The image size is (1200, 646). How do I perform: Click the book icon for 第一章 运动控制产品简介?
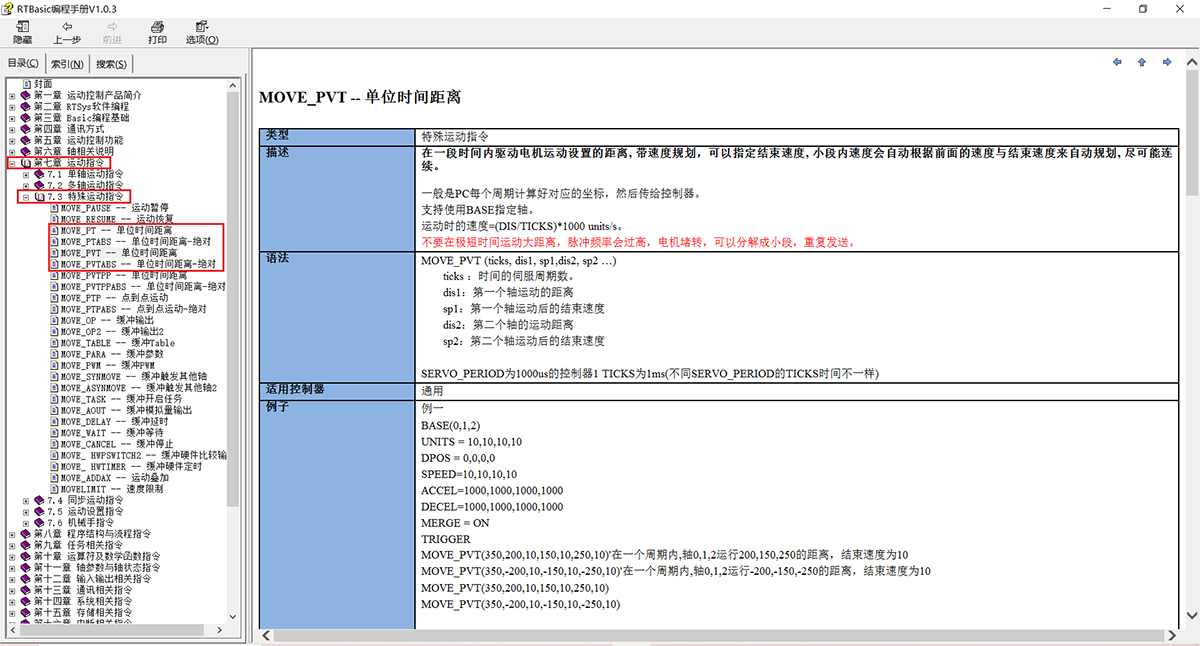[x=26, y=95]
